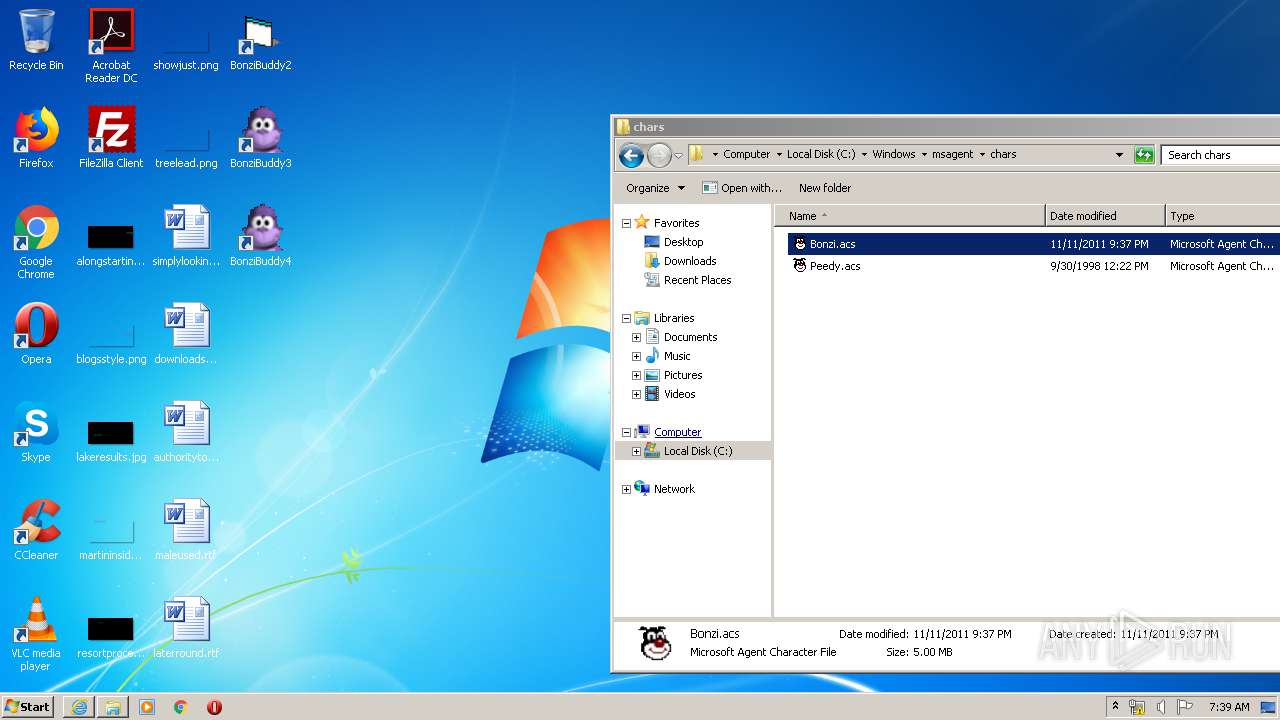1280x720 pixels.
Task: Open the BonziBuddy3 desktop shortcut
Action: click(260, 138)
